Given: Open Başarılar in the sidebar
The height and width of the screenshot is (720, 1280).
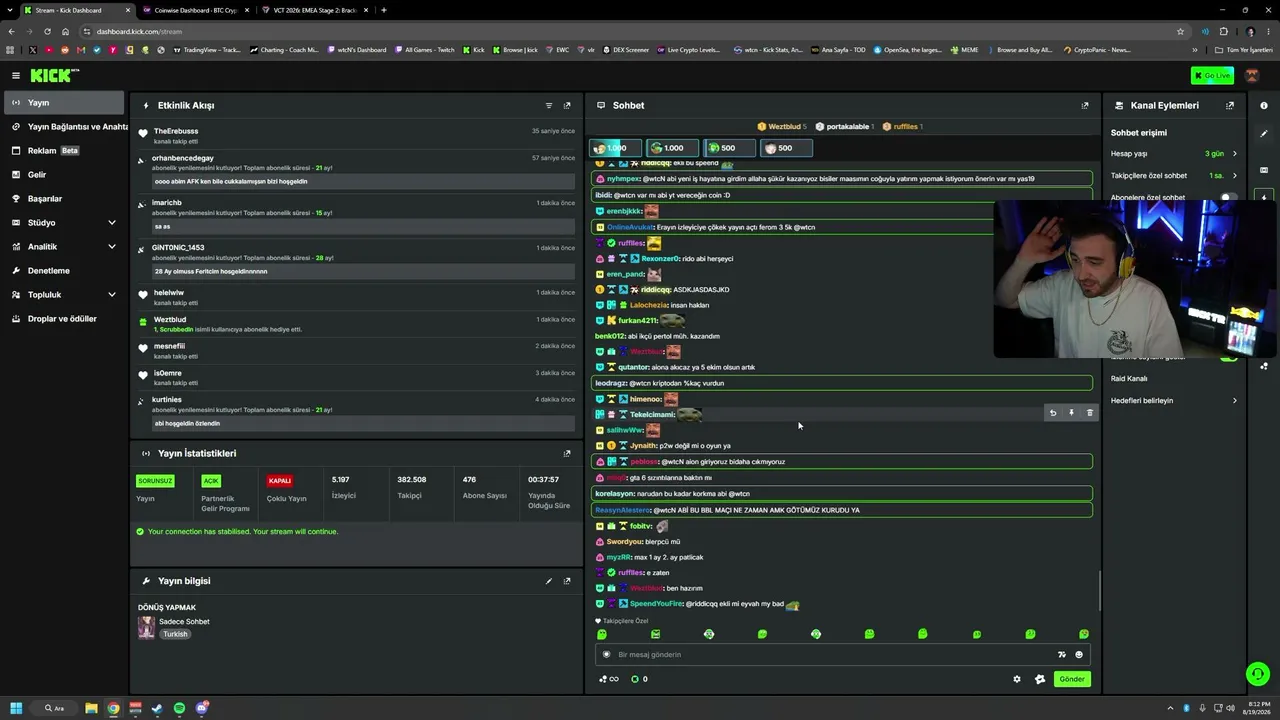Looking at the screenshot, I should pos(64,199).
